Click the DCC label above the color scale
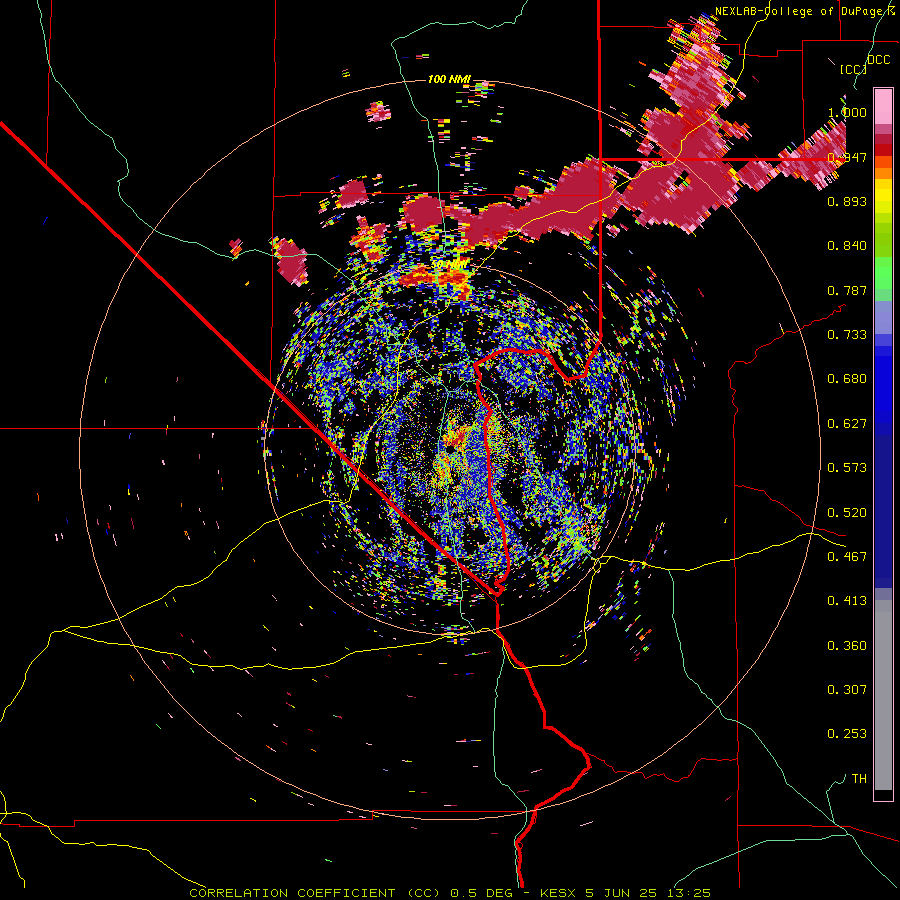The image size is (900, 900). tap(878, 60)
